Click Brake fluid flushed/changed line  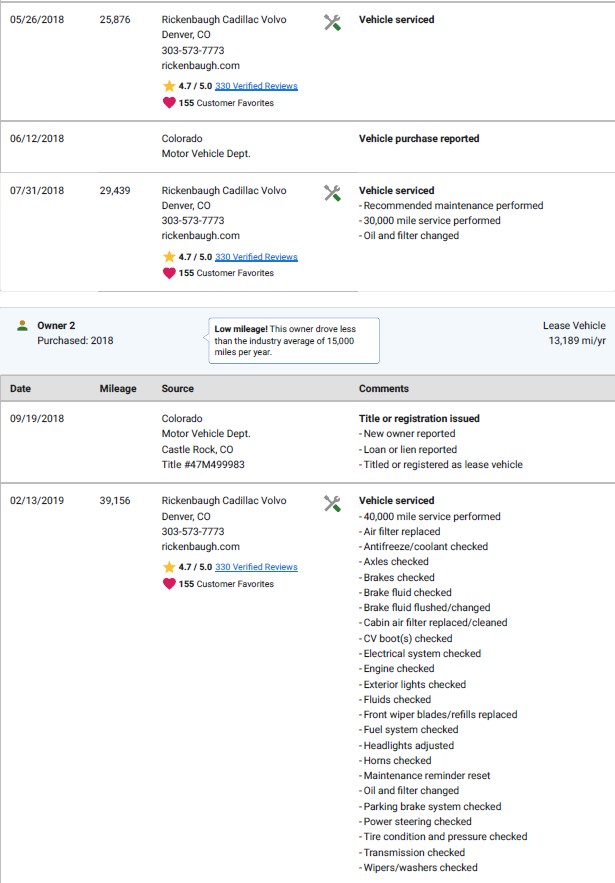pyautogui.click(x=425, y=607)
